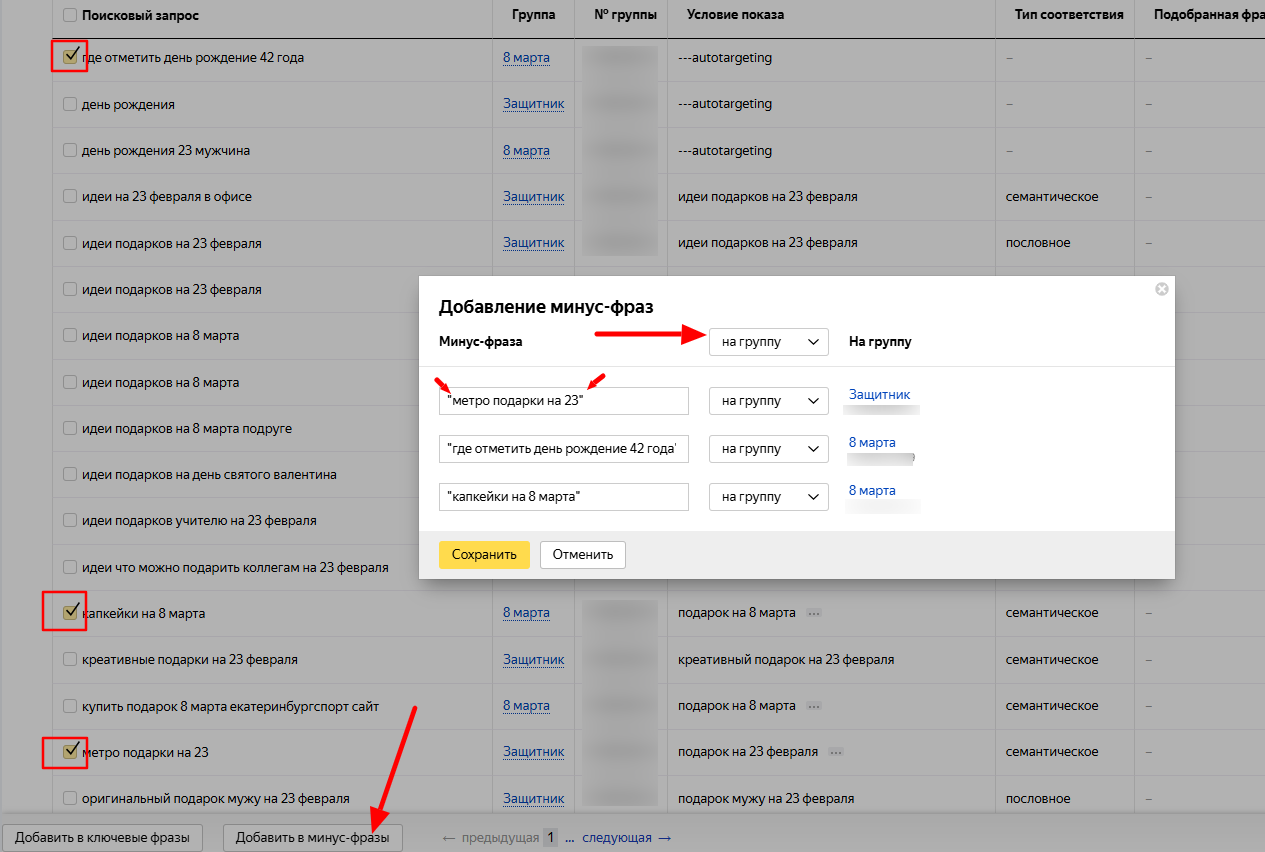Select page 1 in pagination

pos(549,838)
